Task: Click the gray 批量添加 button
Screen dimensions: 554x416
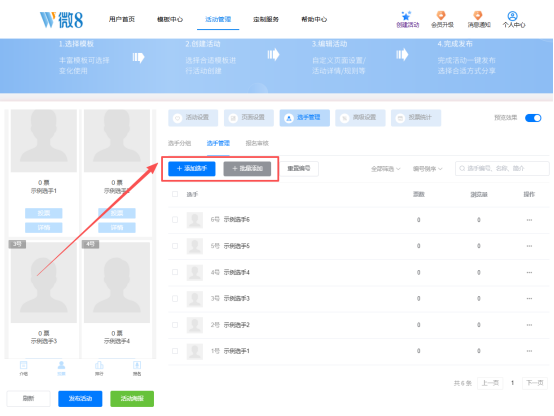Action: coord(247,169)
